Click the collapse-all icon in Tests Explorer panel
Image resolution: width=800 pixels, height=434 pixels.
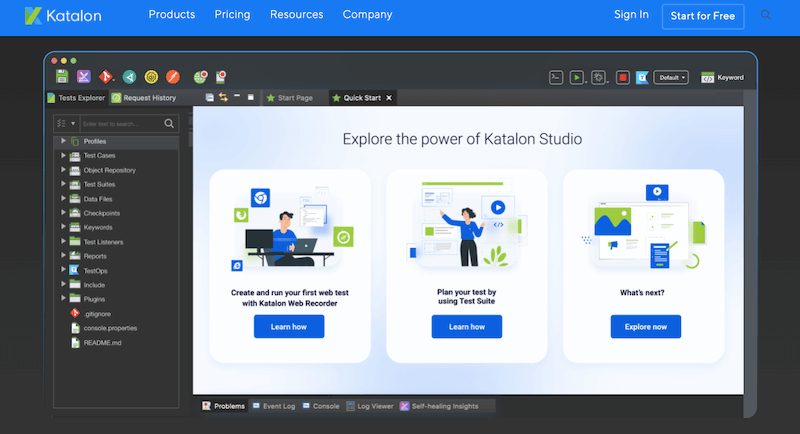pyautogui.click(x=210, y=97)
